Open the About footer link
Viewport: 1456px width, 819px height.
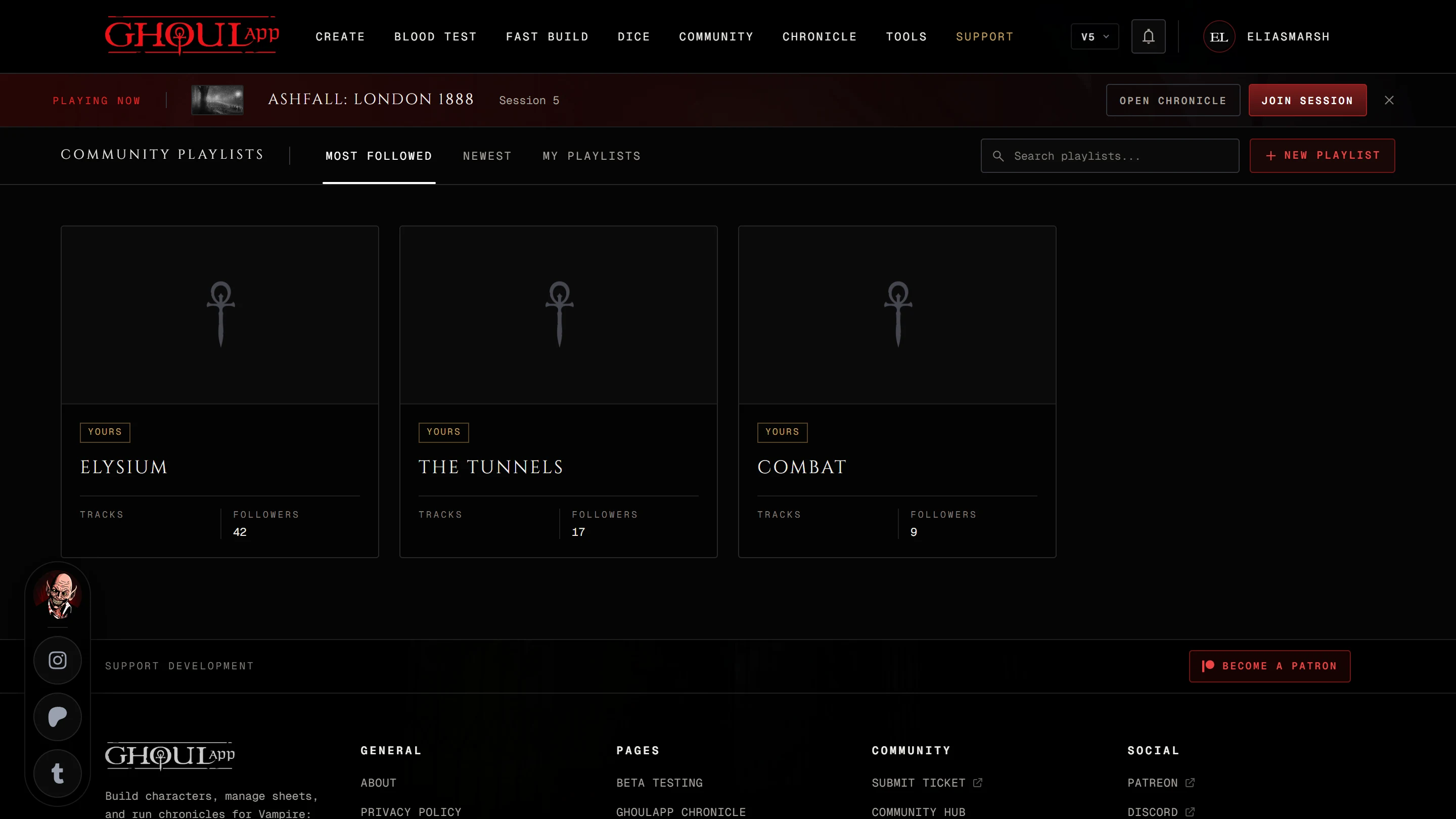tap(379, 783)
